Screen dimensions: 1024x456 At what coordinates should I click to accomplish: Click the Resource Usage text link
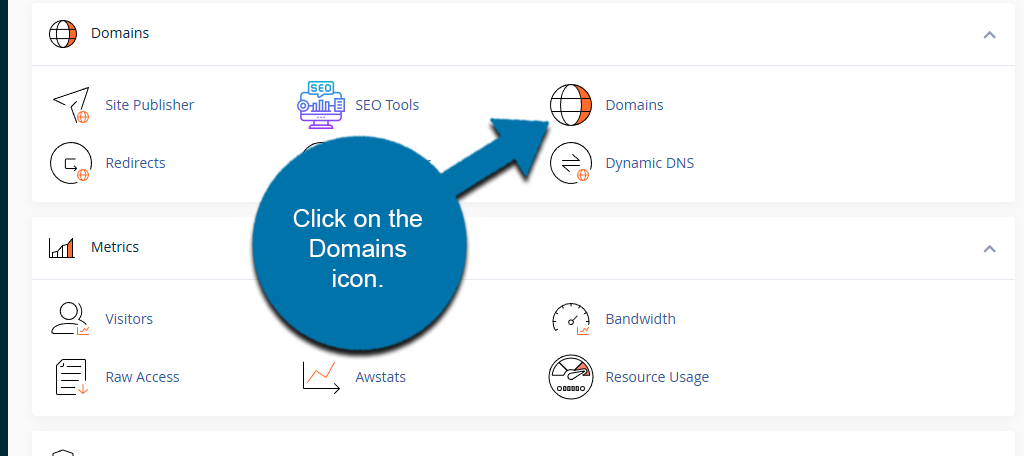657,377
